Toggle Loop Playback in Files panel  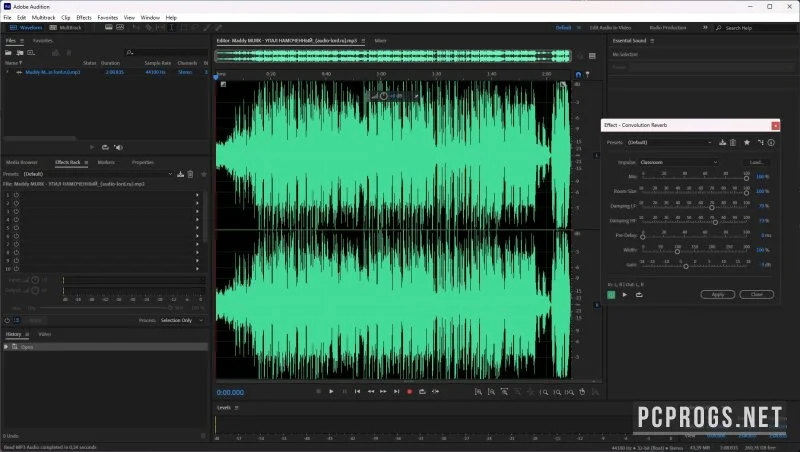105,147
